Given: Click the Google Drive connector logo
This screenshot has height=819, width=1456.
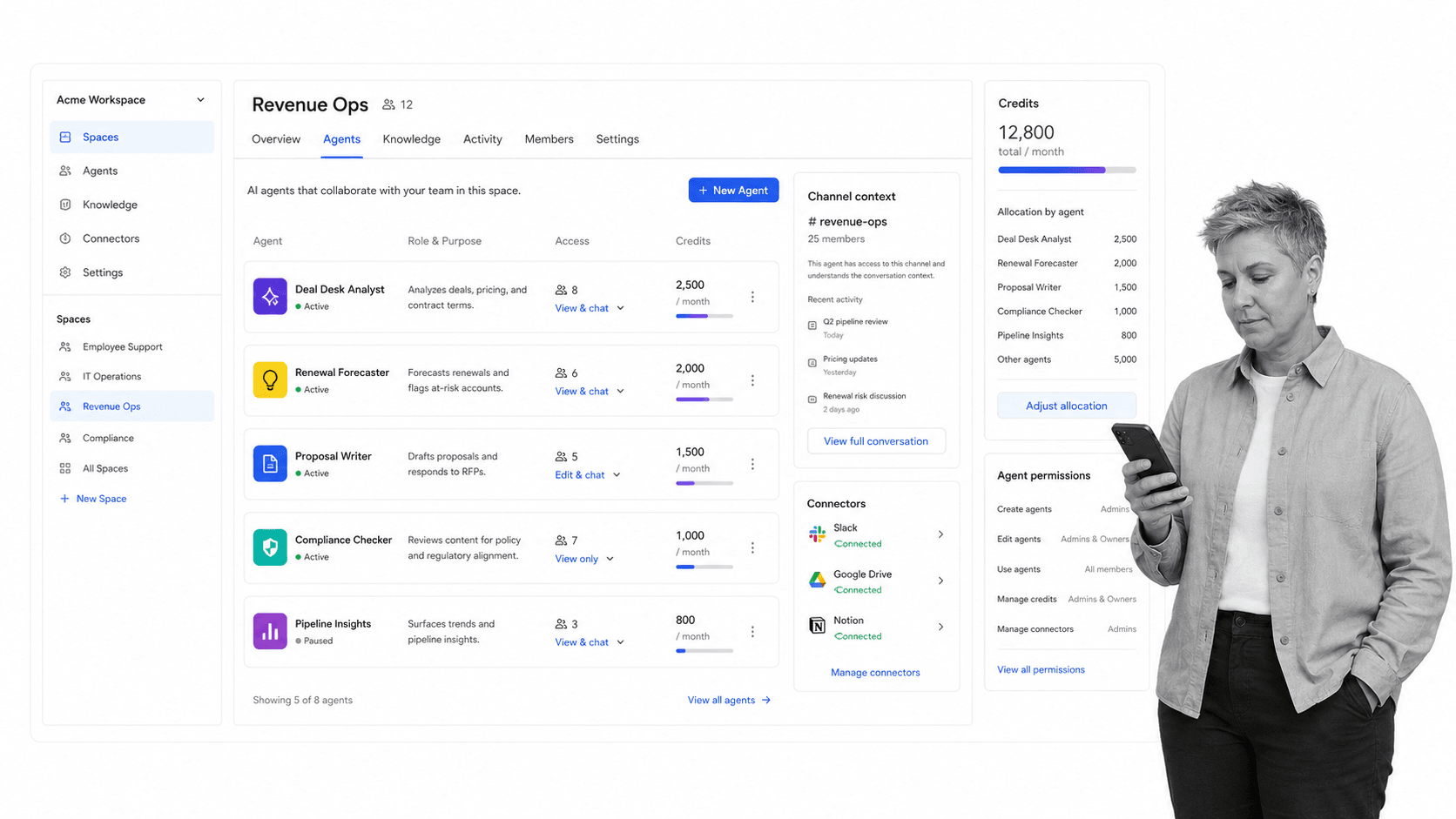Looking at the screenshot, I should pos(817,581).
